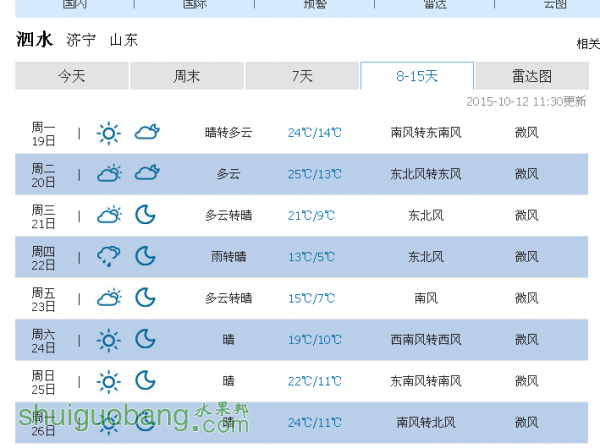Switch to the 周末 tab
Screen dimensions: 600x448
[187, 76]
